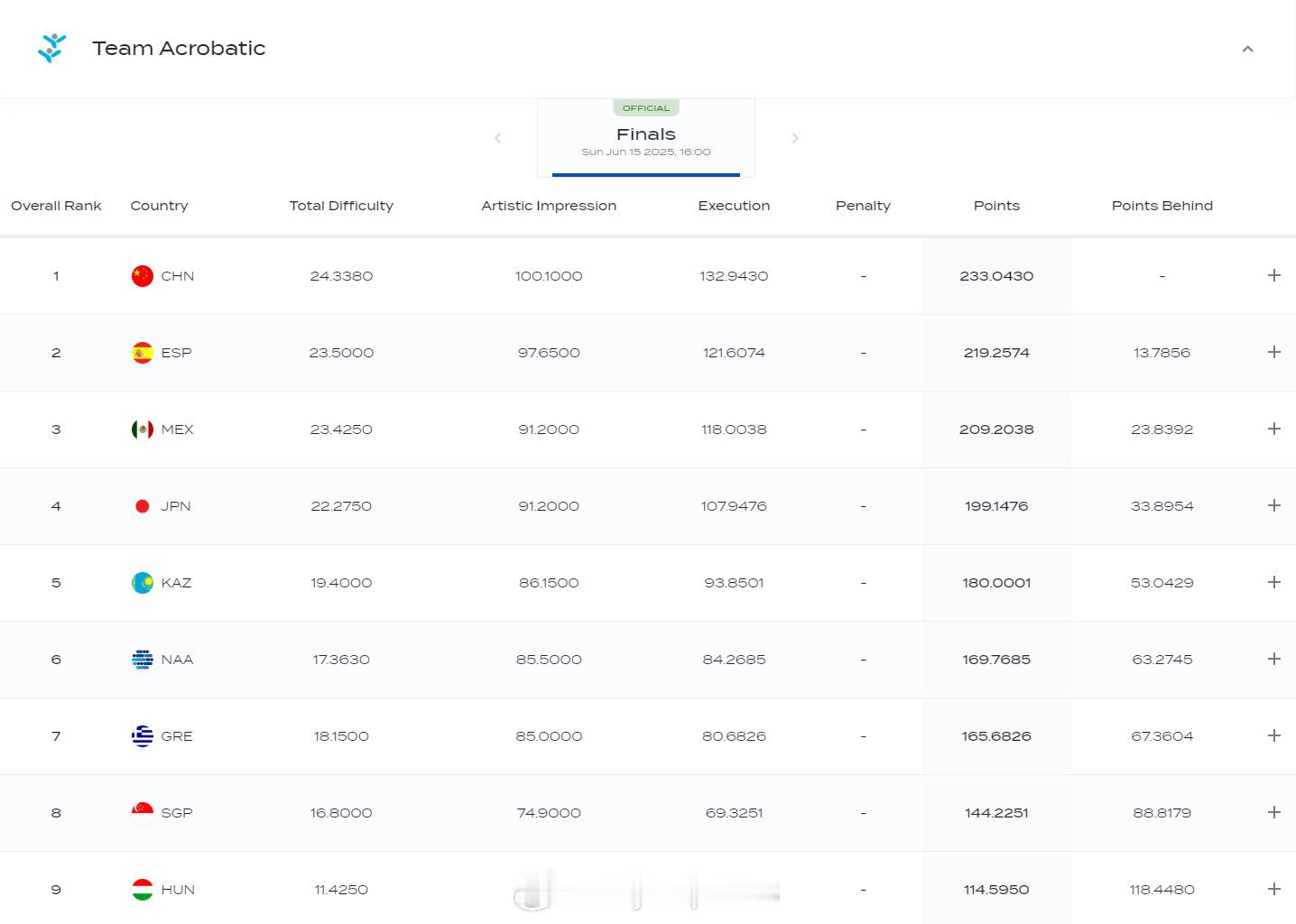Select KAZ points value 180.0001
The height and width of the screenshot is (924, 1296).
pos(996,583)
